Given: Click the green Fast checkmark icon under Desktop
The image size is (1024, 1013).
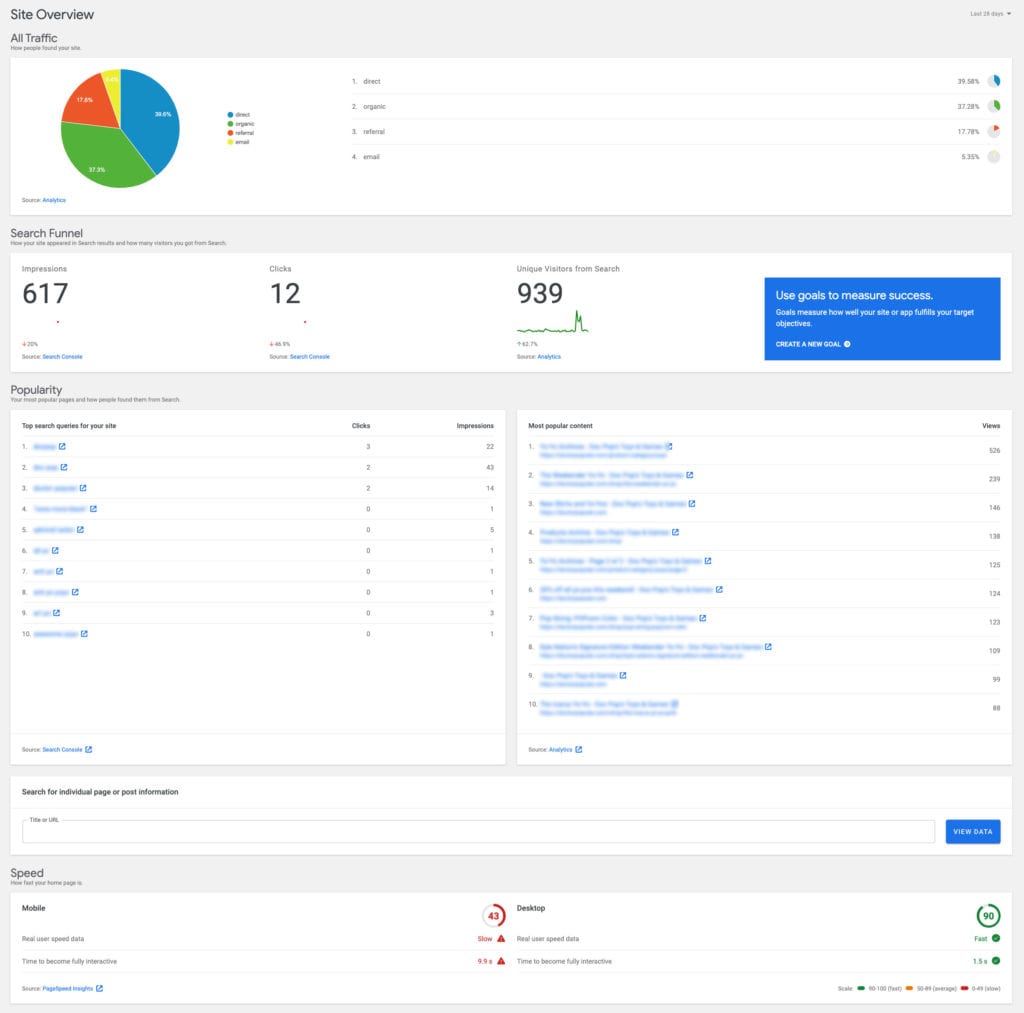Looking at the screenshot, I should 996,938.
